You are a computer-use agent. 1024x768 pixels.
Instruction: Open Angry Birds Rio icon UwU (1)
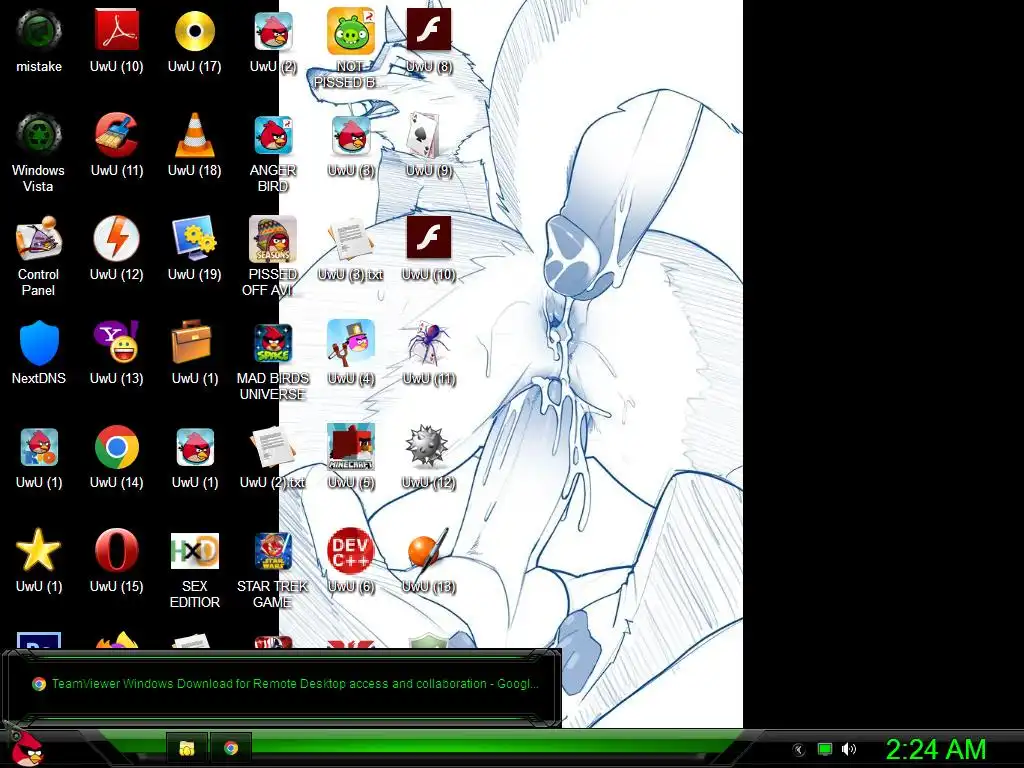point(39,456)
